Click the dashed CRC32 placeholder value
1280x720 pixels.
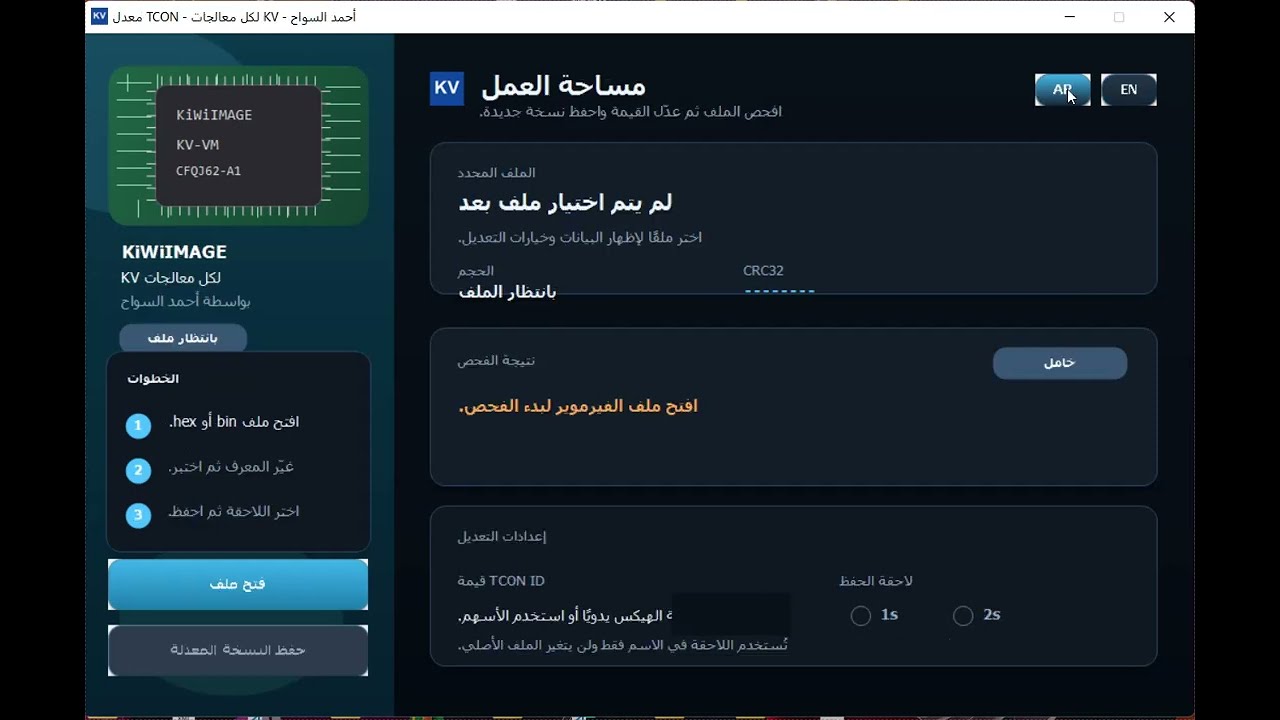point(779,291)
